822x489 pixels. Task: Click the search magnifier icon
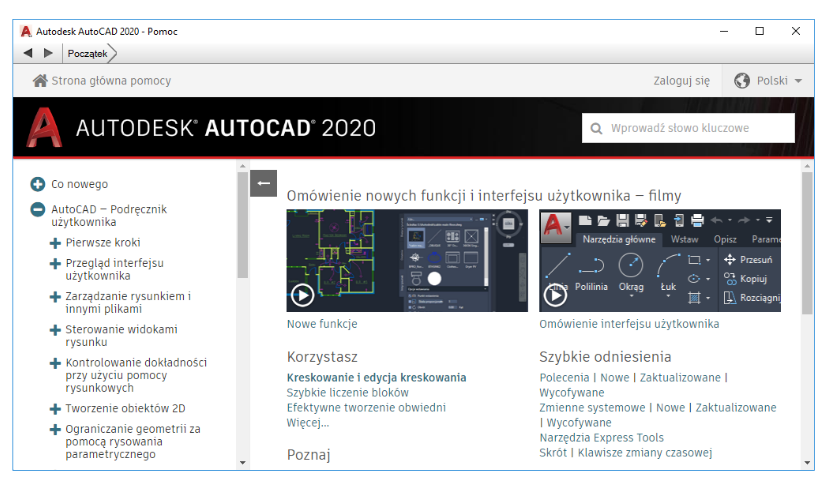pyautogui.click(x=596, y=128)
